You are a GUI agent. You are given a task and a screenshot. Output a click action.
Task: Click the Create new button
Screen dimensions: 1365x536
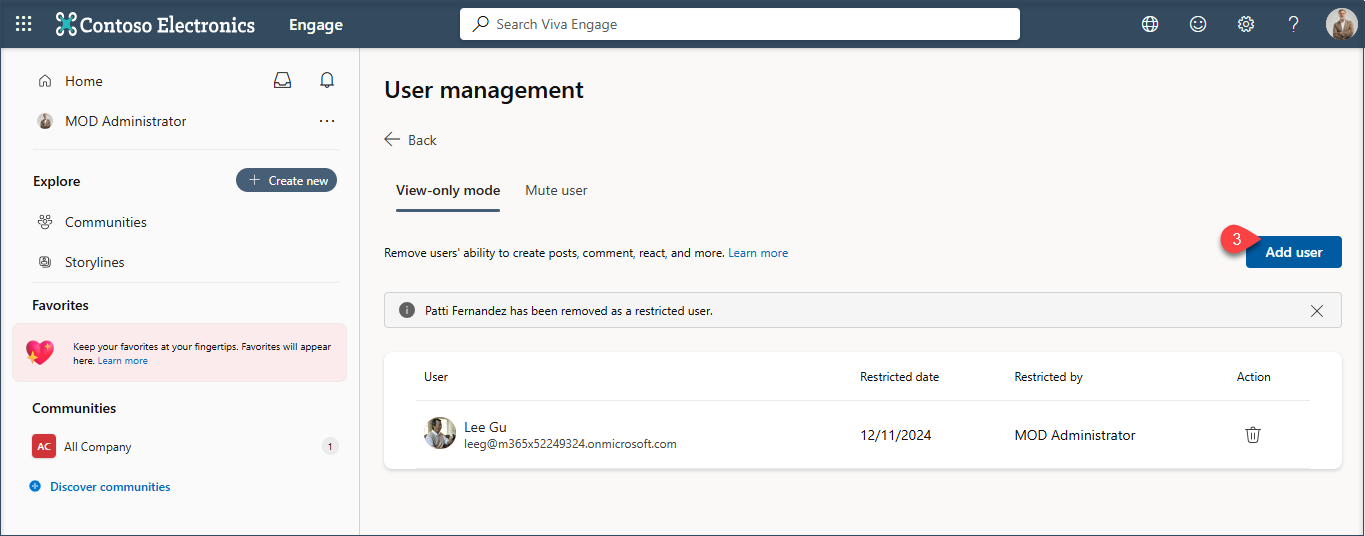click(x=287, y=180)
